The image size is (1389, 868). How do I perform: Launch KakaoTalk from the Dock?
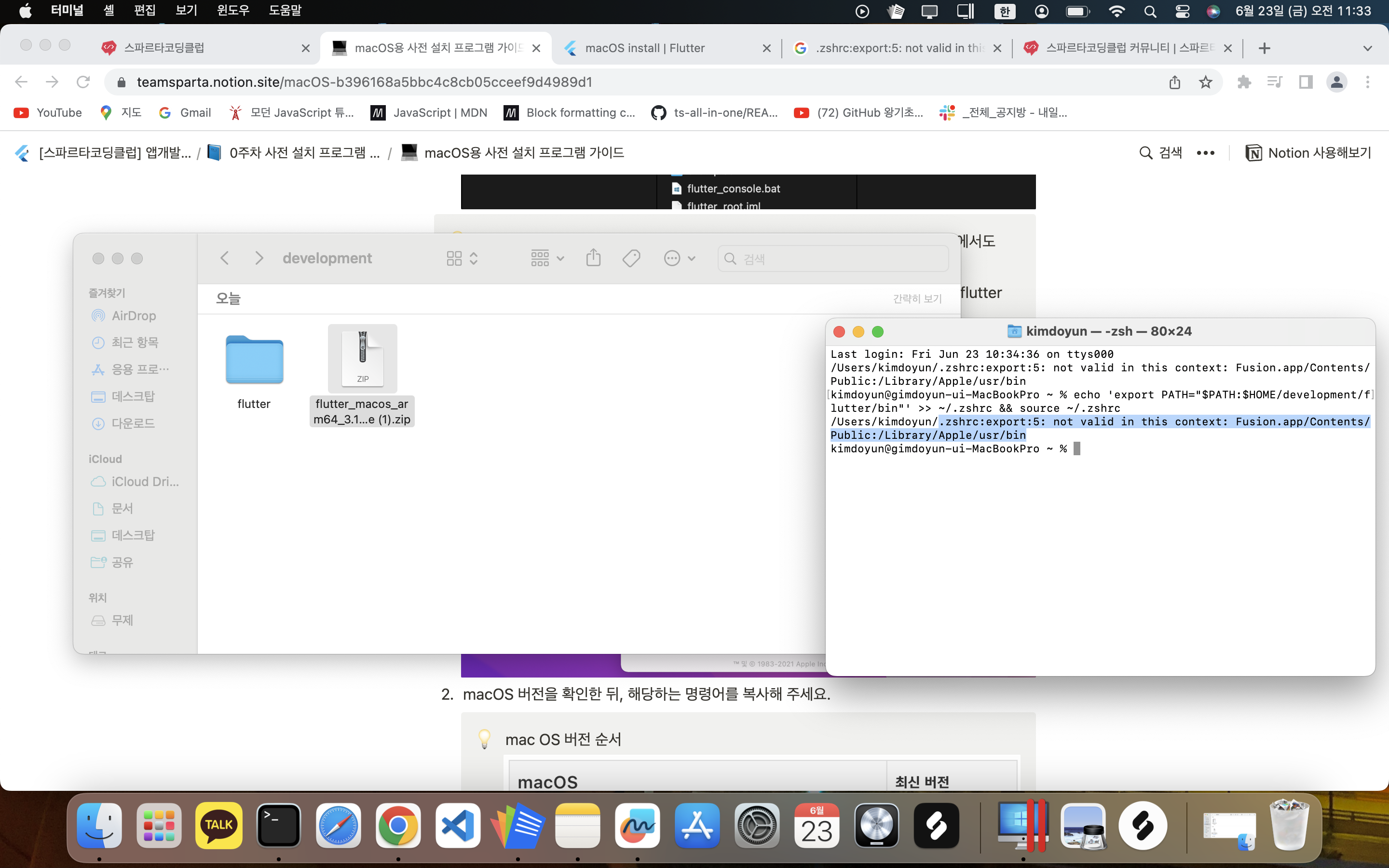[218, 826]
